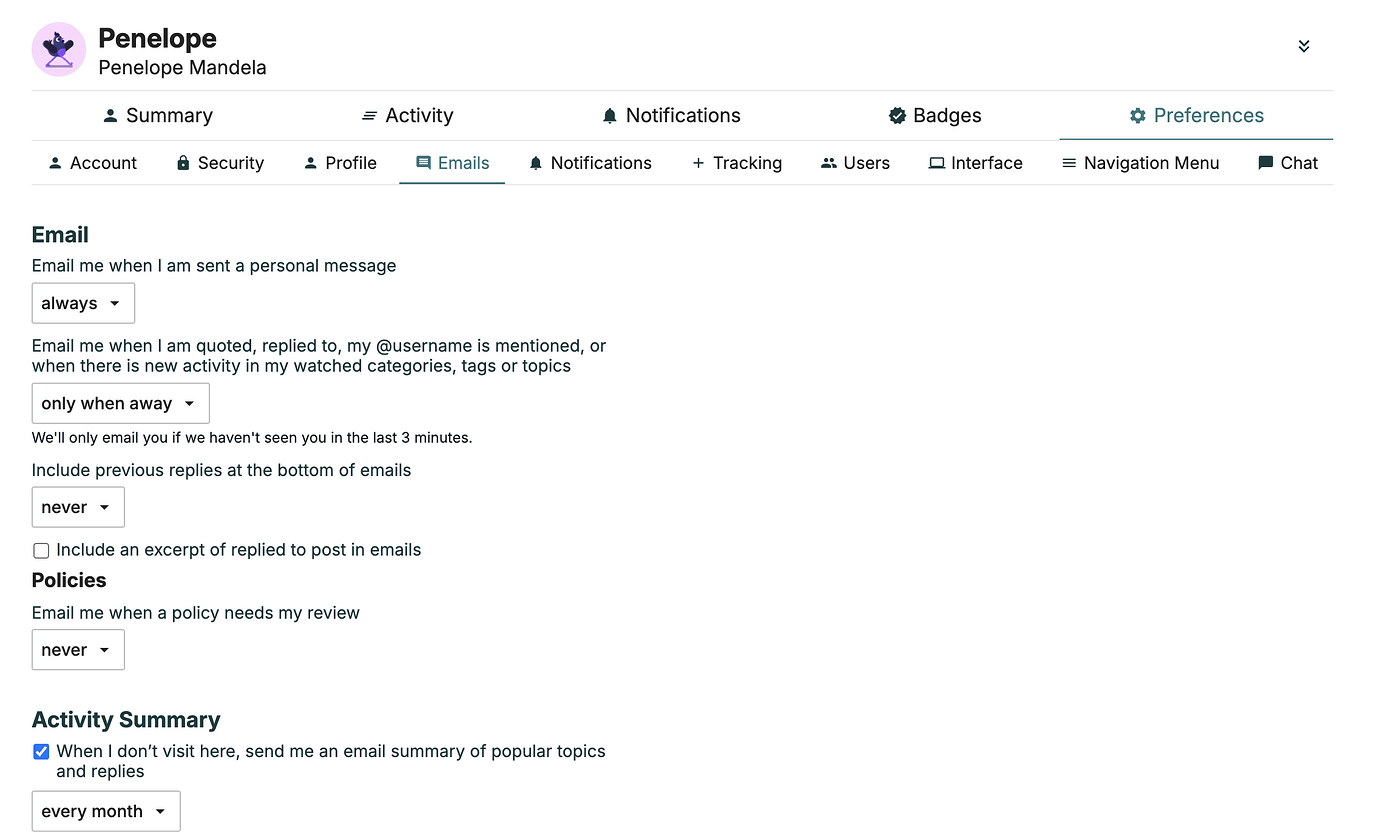Open the policy review 'never' dropdown
The height and width of the screenshot is (832, 1380).
(x=78, y=649)
